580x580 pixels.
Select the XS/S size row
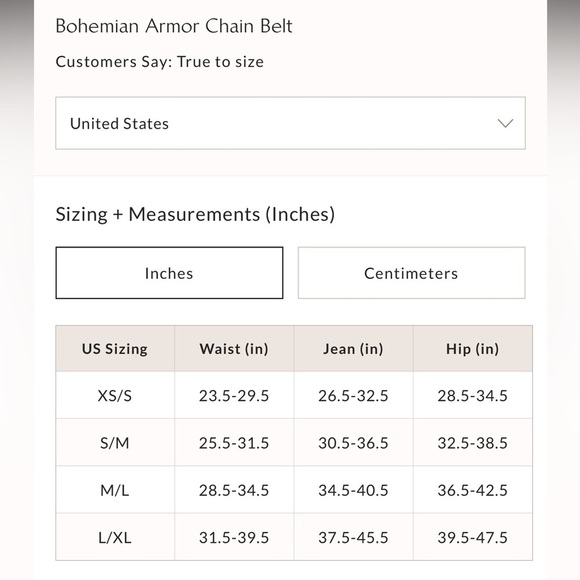click(x=294, y=395)
